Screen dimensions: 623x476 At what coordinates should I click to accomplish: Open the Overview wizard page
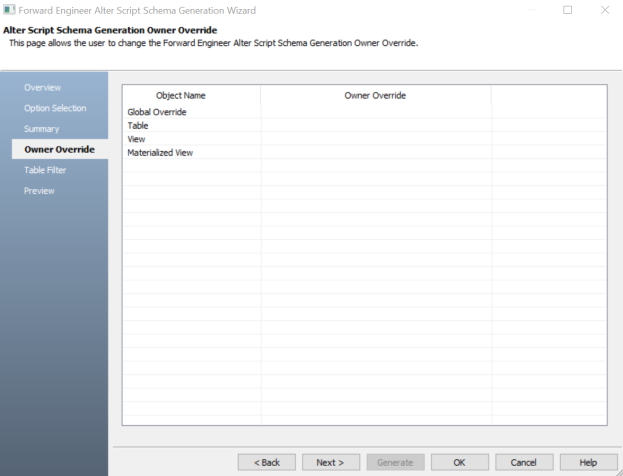[43, 87]
